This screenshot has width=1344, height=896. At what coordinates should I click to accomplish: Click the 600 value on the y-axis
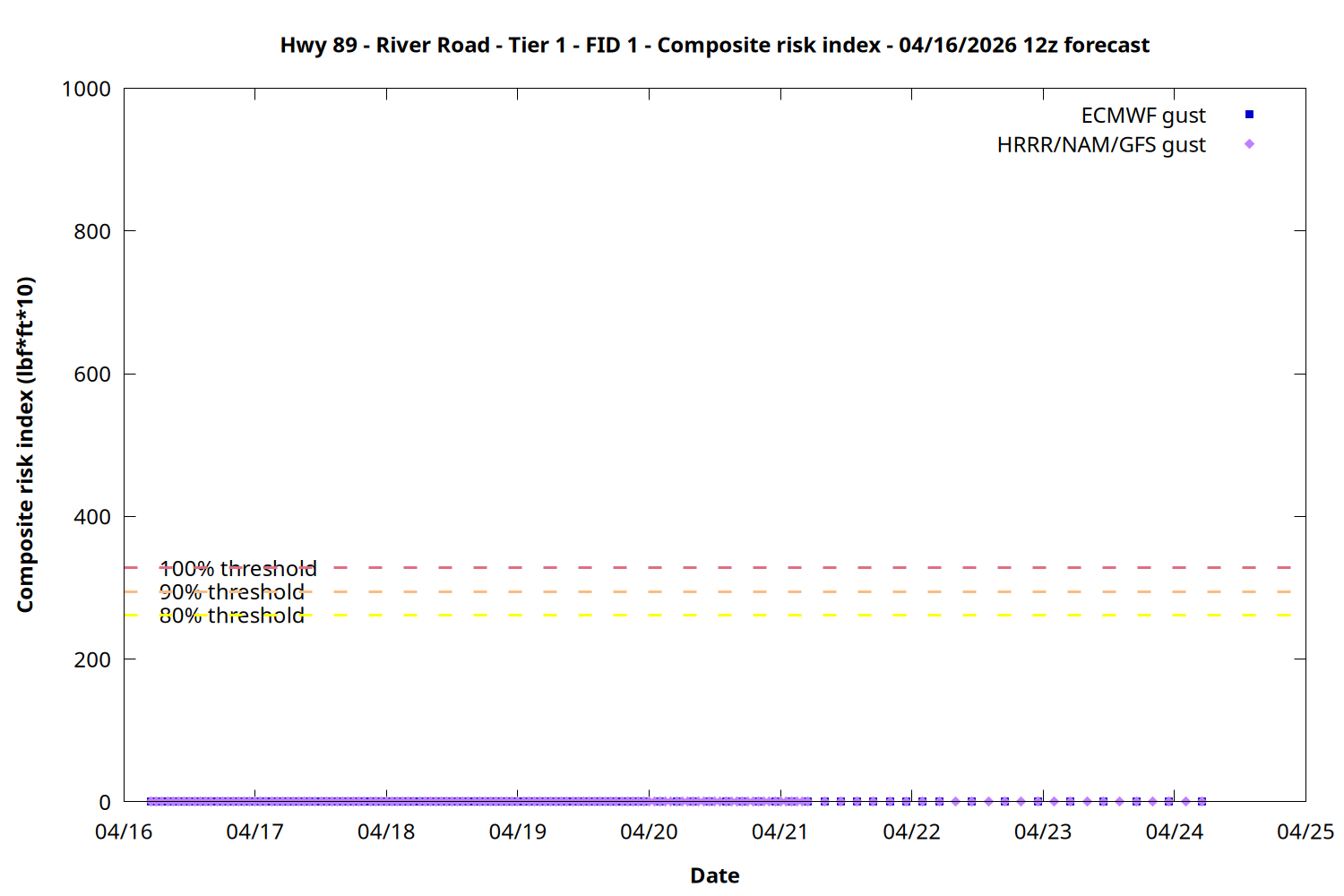pos(92,375)
